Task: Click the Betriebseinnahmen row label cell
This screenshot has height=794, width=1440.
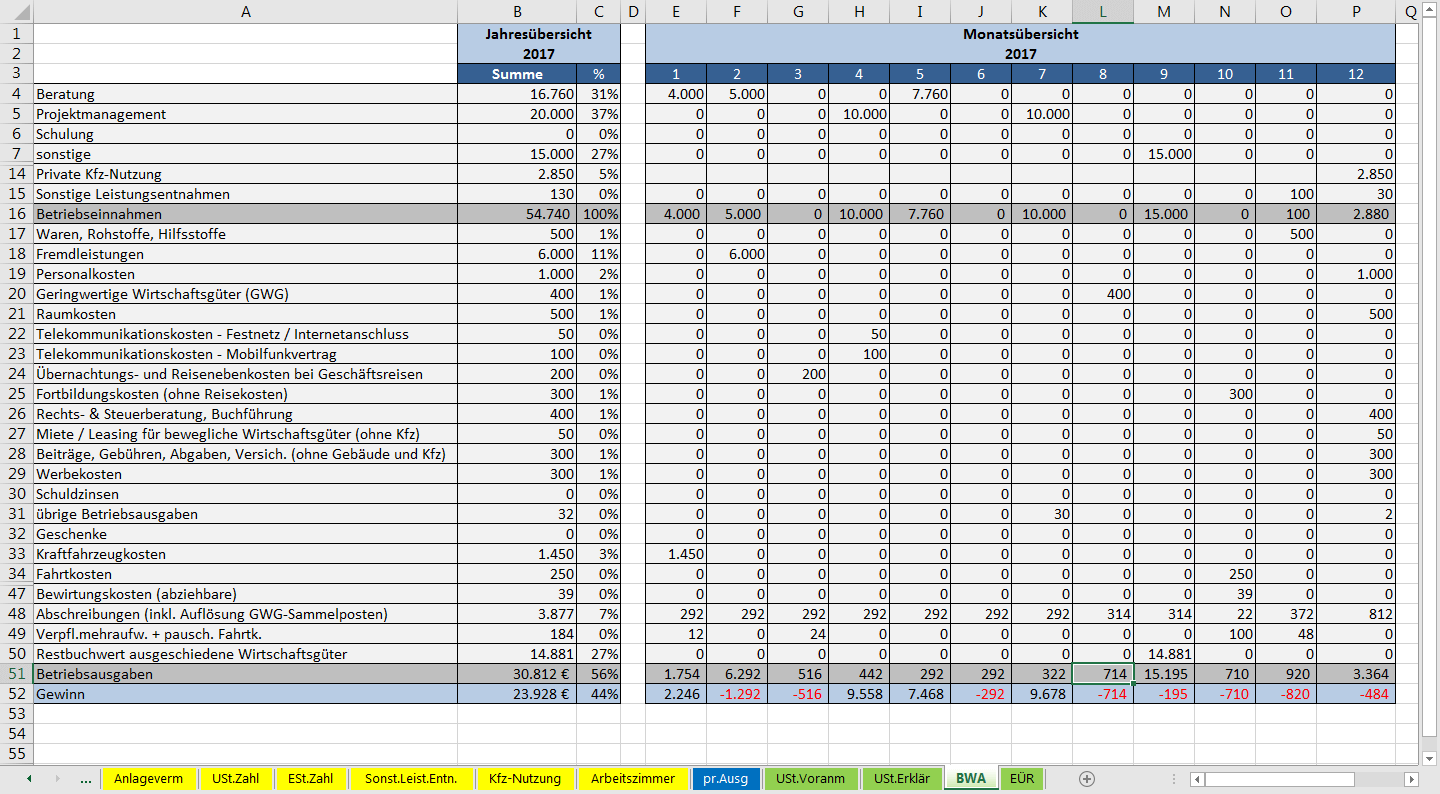Action: click(245, 214)
